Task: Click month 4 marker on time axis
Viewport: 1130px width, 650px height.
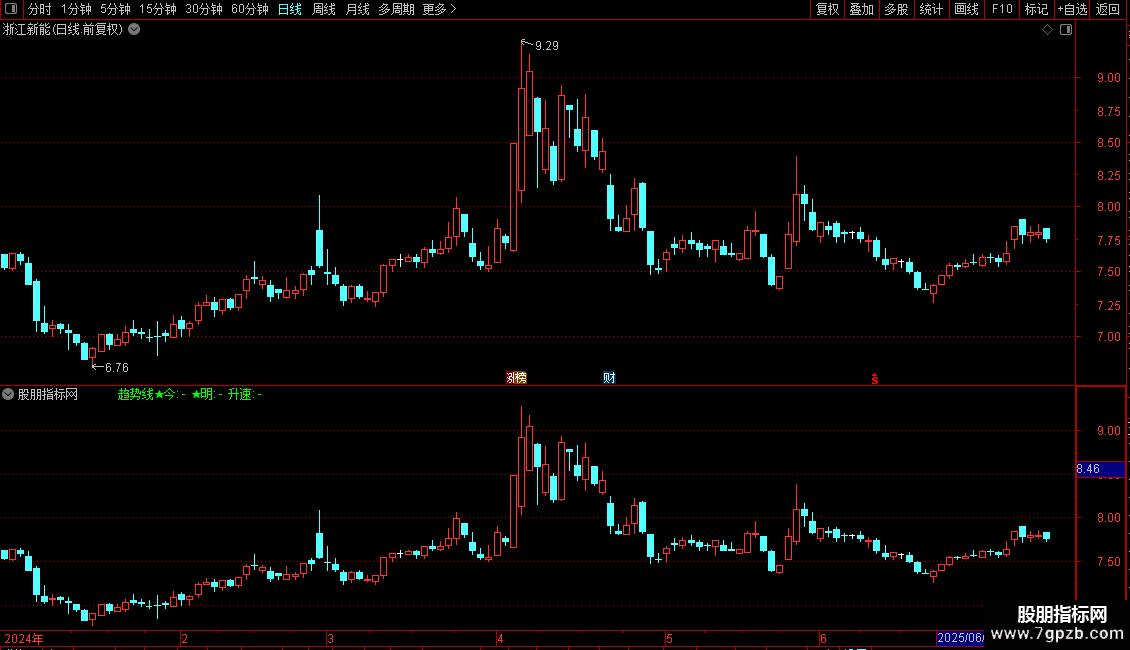Action: 500,638
